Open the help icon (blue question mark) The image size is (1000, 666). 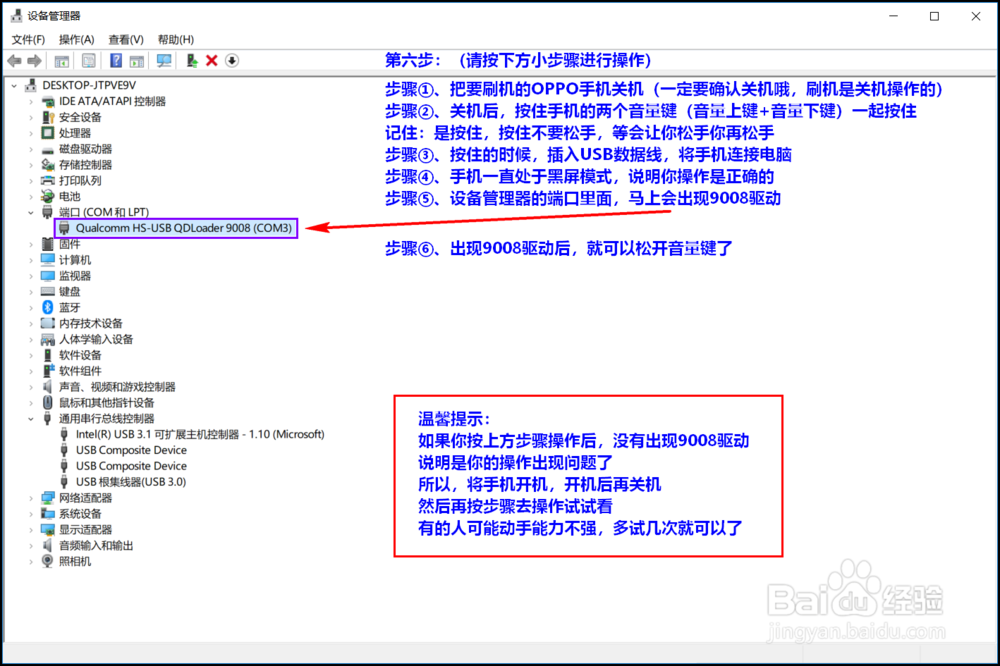[117, 60]
